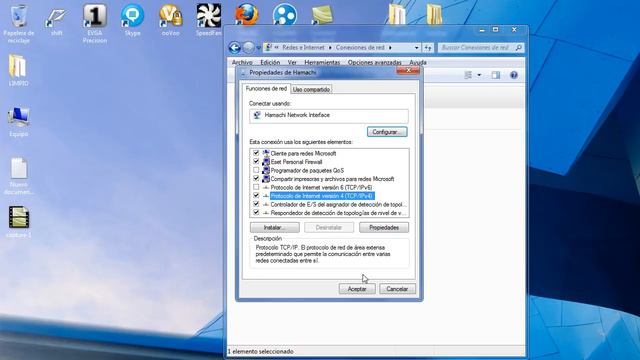Image resolution: width=640 pixels, height=360 pixels.
Task: Select the Skype desktop shortcut
Action: (132, 20)
